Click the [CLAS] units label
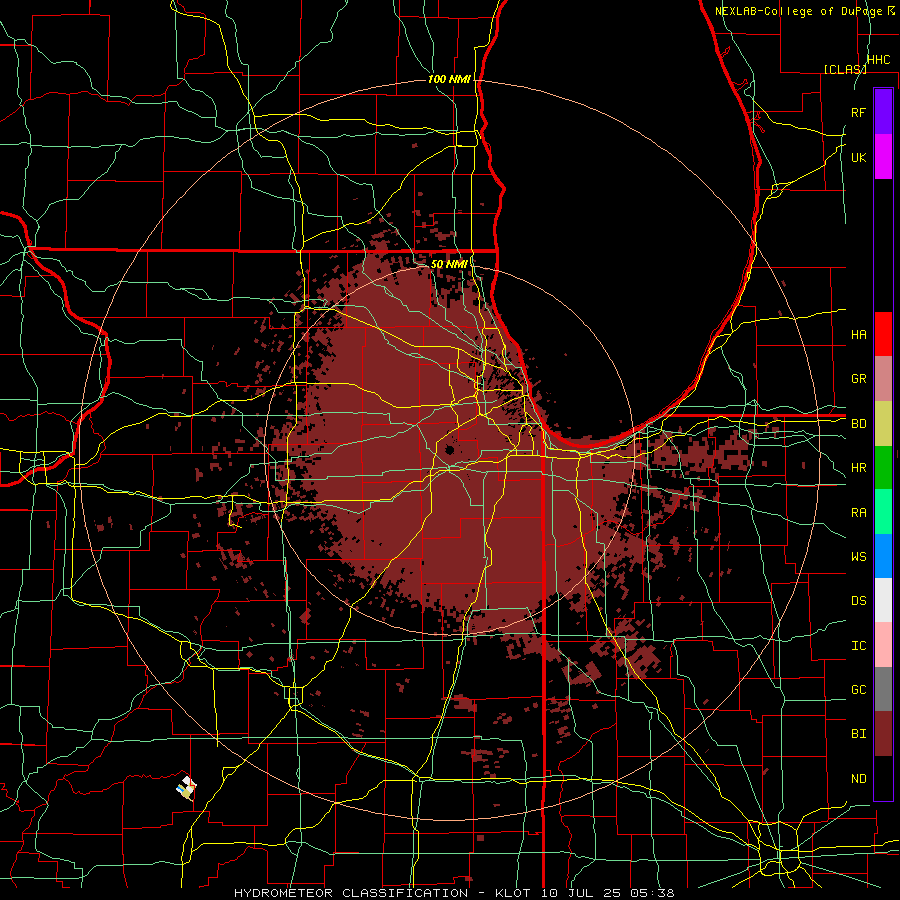Screen dimensions: 900x900 coord(845,69)
